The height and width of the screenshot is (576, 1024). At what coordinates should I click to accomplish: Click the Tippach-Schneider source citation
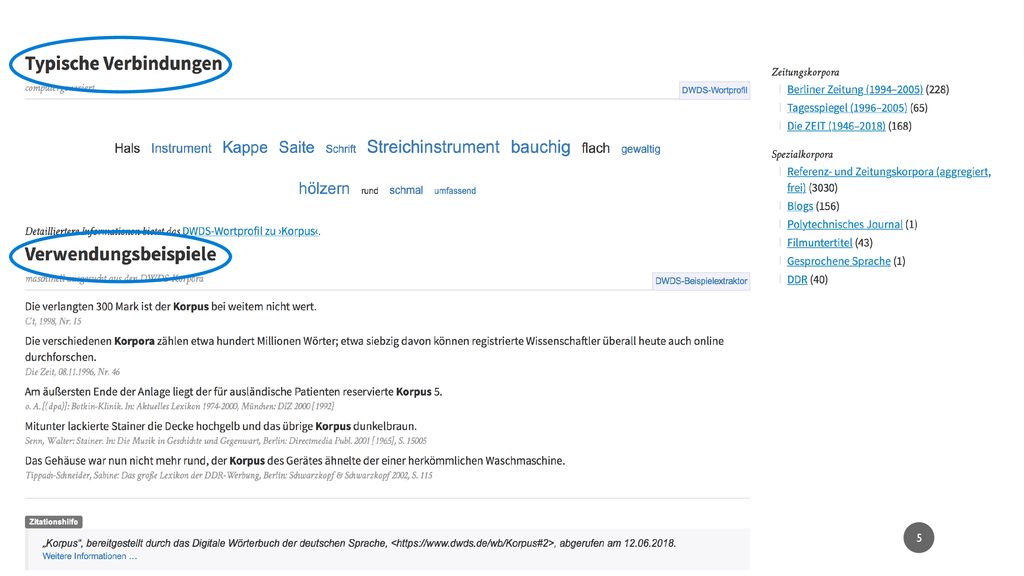[229, 475]
